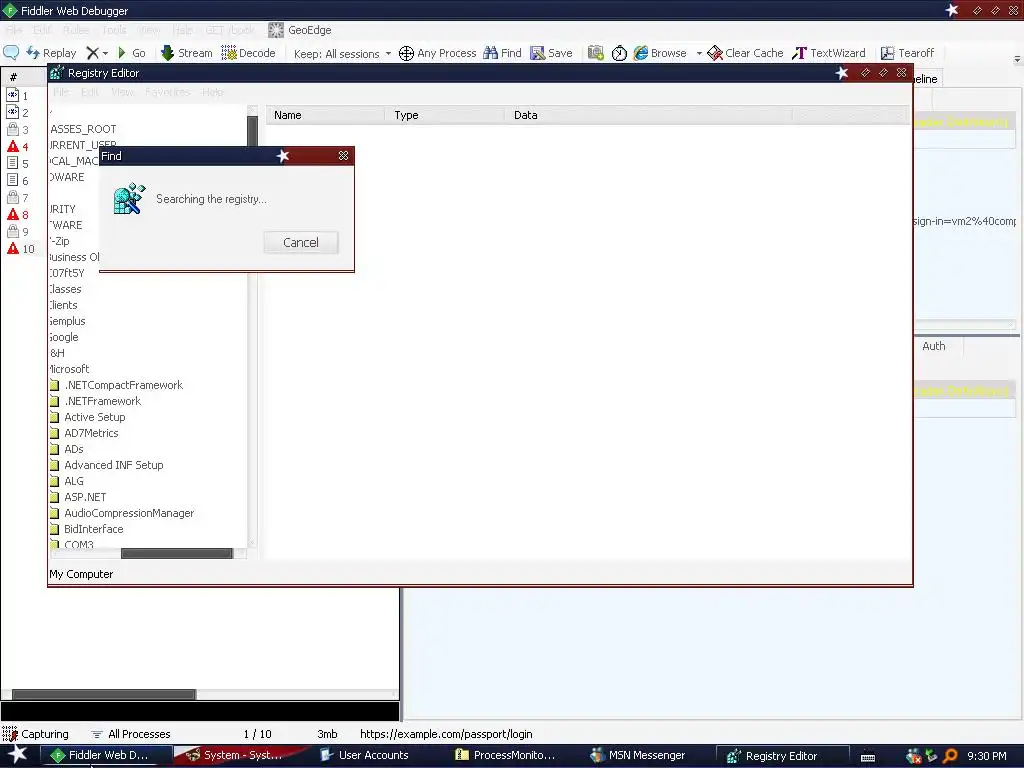This screenshot has width=1024, height=768.
Task: Click Find binoculars in Fiddler toolbar
Action: (502, 53)
